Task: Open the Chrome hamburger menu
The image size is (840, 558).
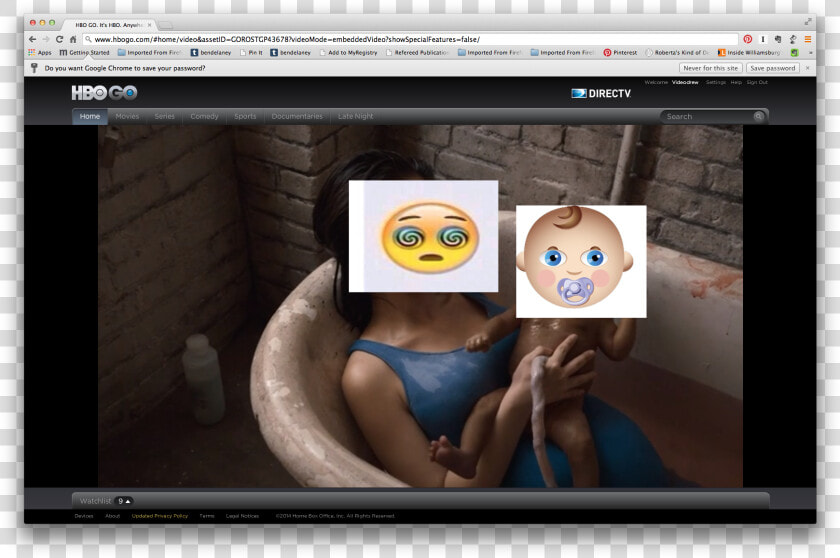Action: pos(807,39)
